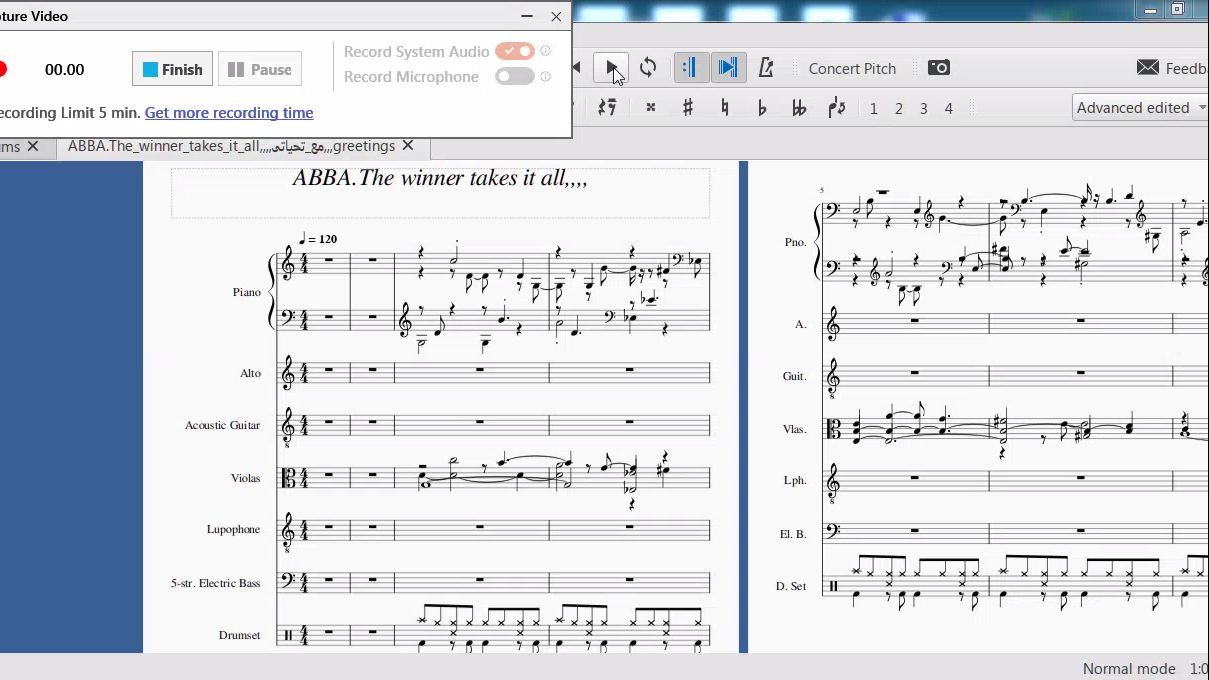The height and width of the screenshot is (680, 1209).
Task: Minimize the capture video window
Action: pyautogui.click(x=527, y=16)
